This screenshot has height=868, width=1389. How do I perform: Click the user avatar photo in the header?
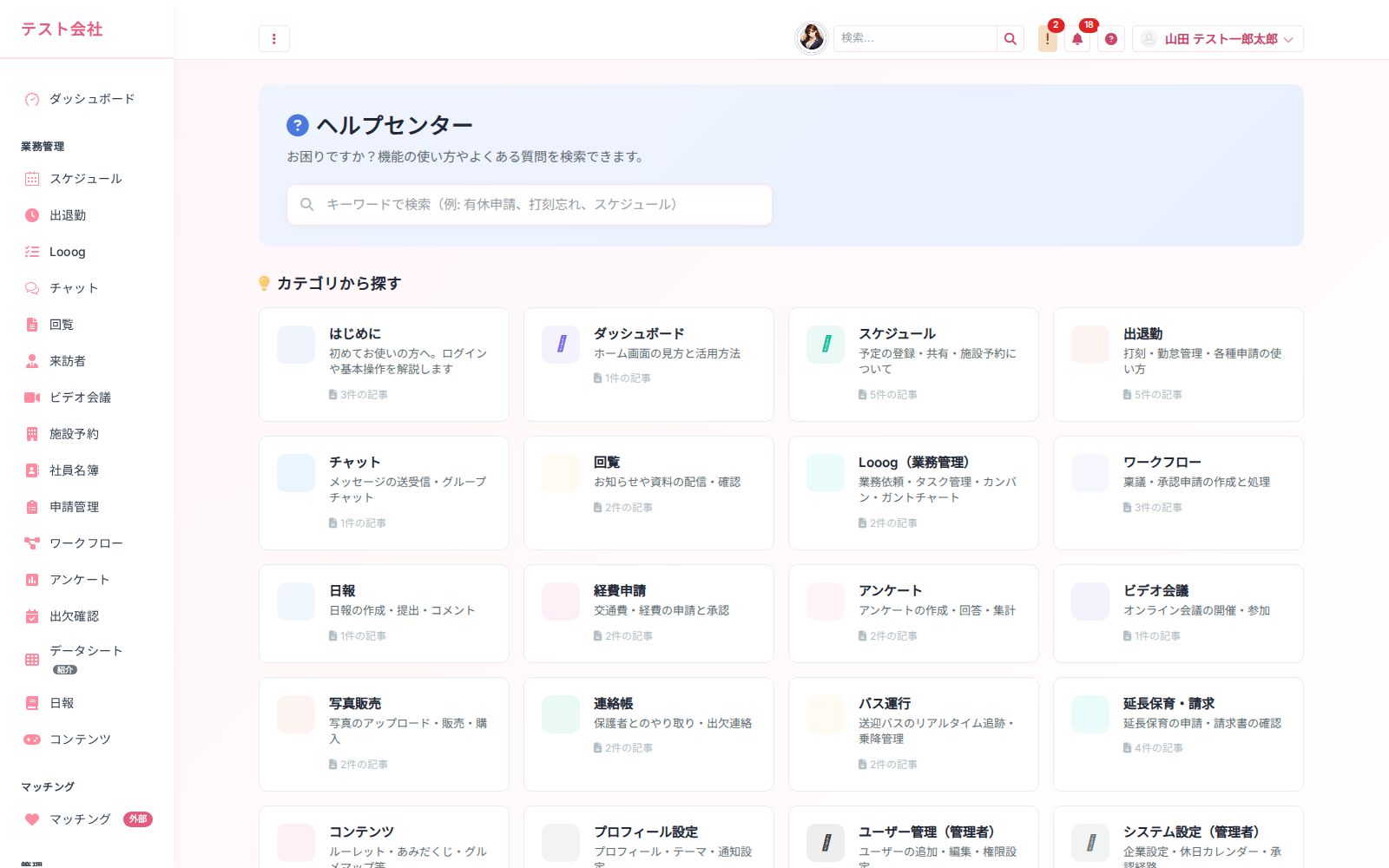point(812,38)
